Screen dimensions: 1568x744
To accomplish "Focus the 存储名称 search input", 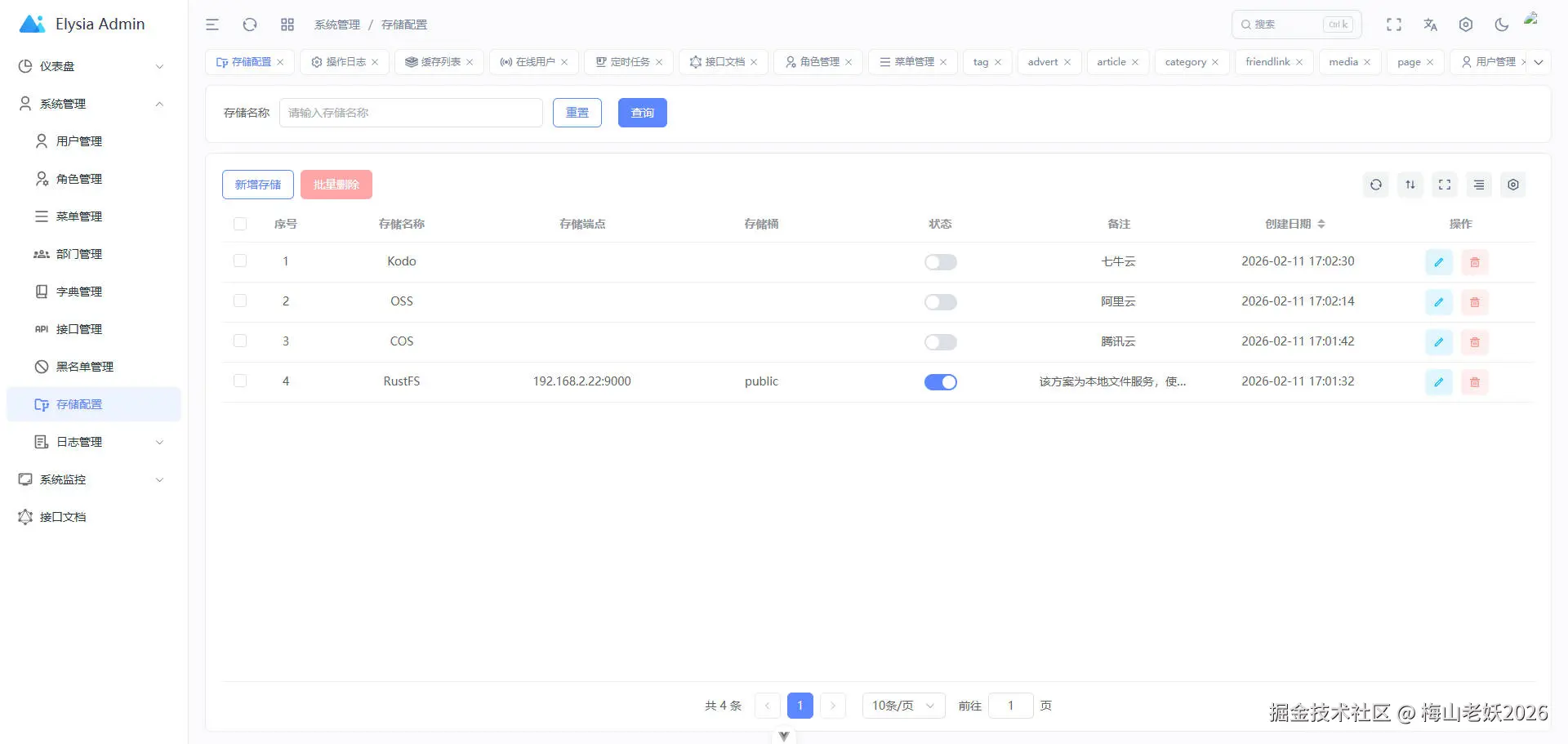I will click(x=412, y=113).
